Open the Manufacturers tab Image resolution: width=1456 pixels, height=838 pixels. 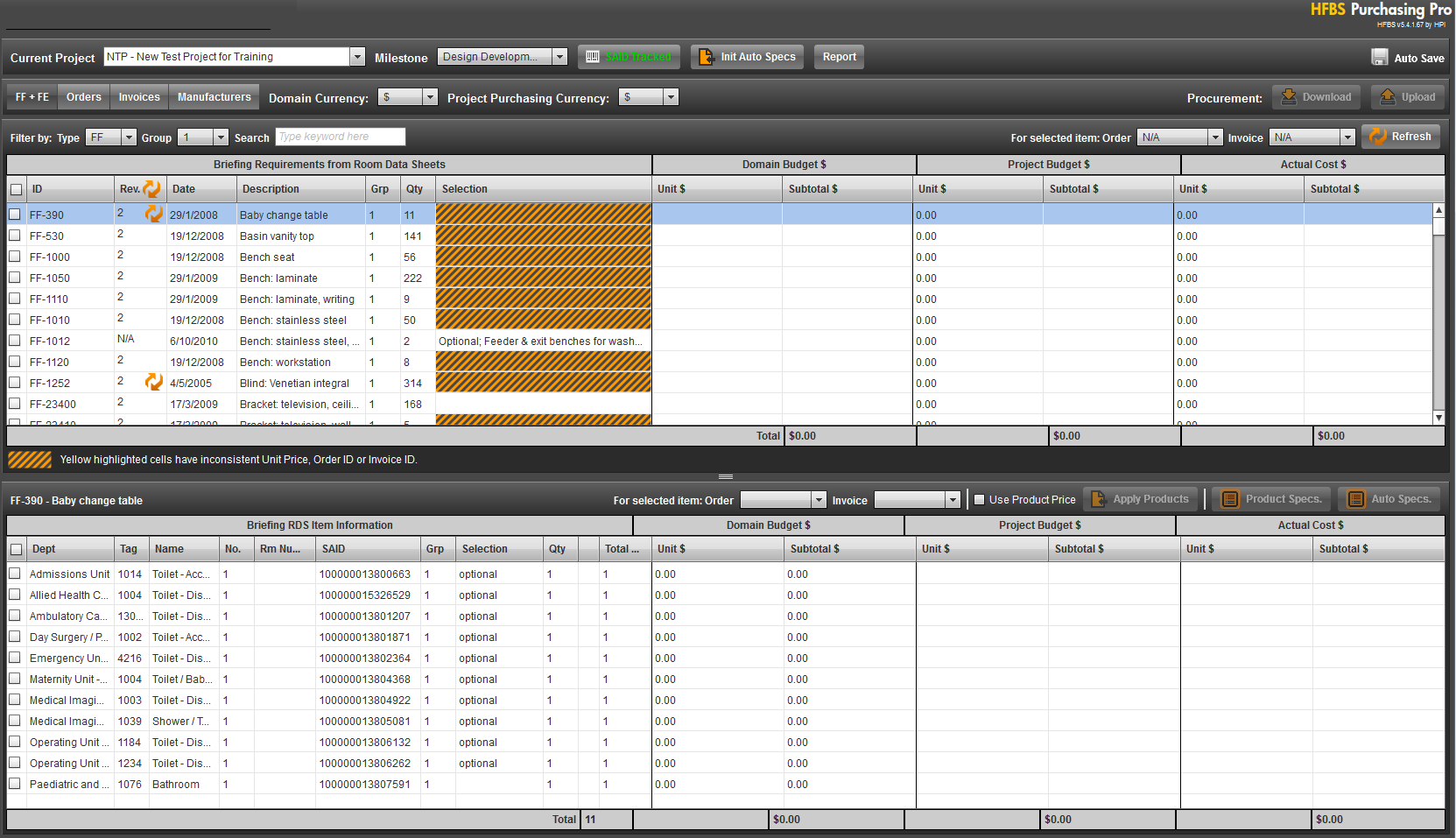[x=214, y=97]
